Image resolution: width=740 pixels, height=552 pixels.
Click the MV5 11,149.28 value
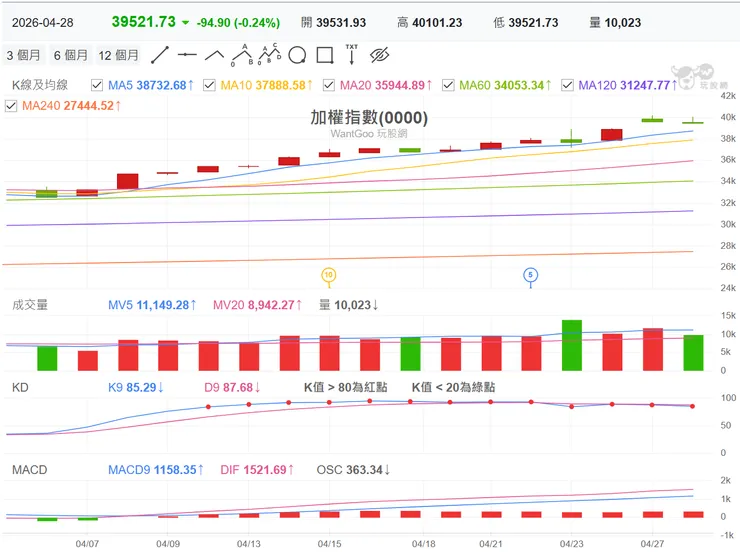(152, 305)
